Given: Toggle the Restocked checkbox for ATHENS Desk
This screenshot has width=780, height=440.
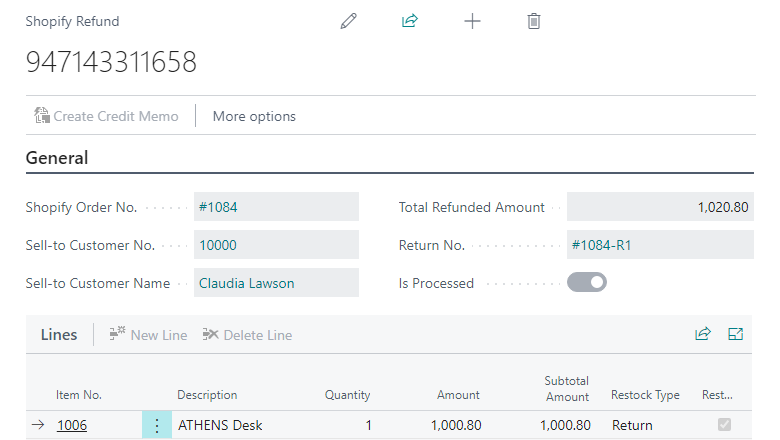Looking at the screenshot, I should (724, 425).
